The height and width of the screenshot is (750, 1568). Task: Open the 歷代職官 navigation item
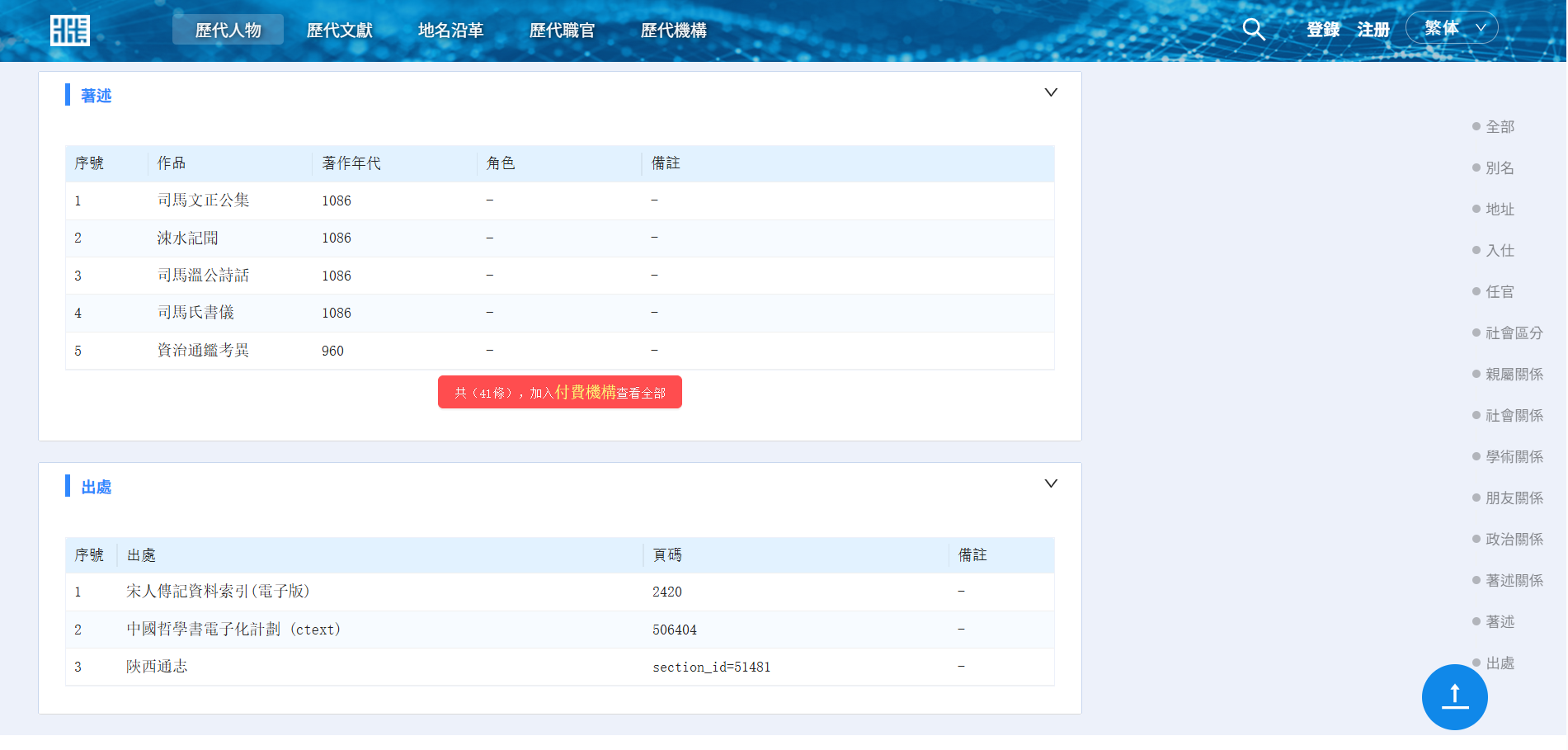click(562, 31)
